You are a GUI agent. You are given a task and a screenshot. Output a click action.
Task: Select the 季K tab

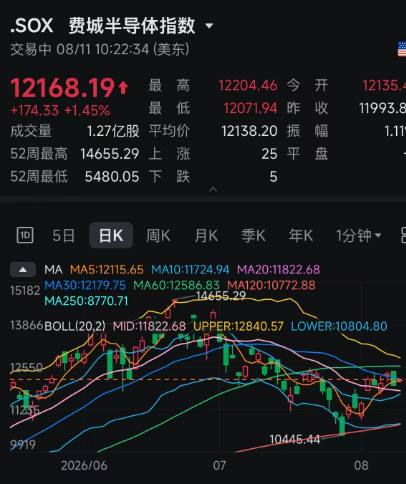253,236
